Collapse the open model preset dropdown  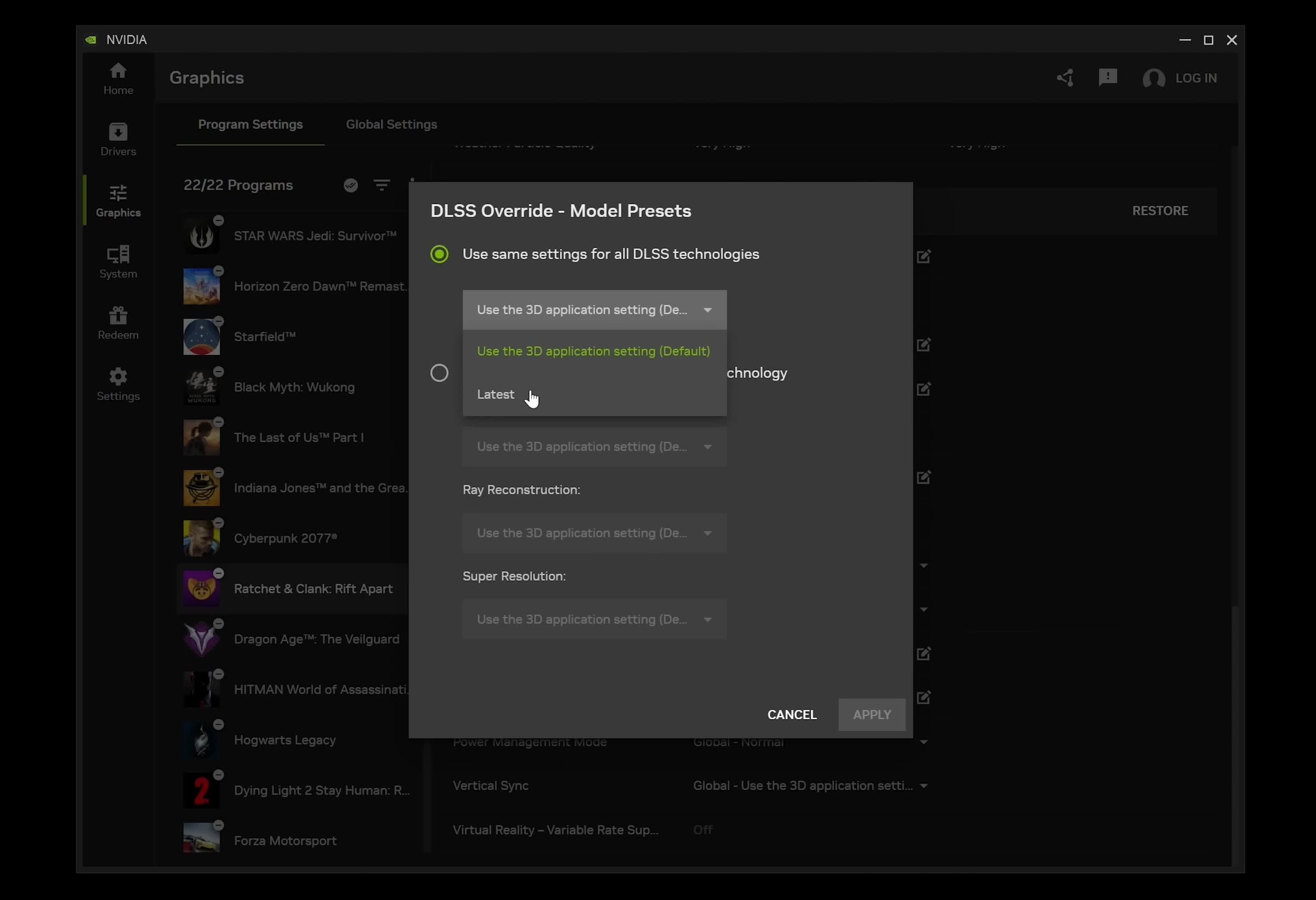pos(594,310)
